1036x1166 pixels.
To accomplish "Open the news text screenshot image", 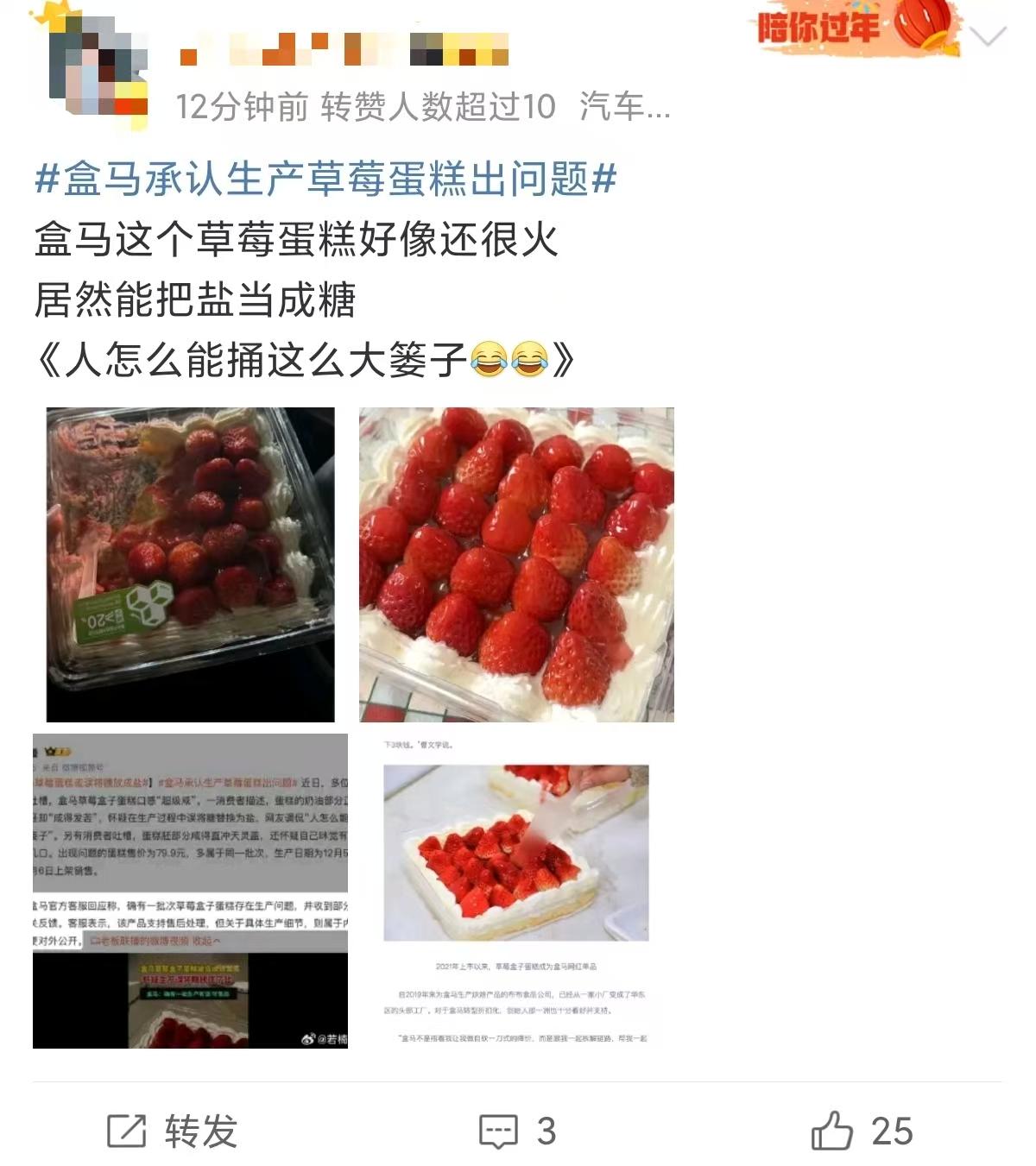I will tap(190, 891).
